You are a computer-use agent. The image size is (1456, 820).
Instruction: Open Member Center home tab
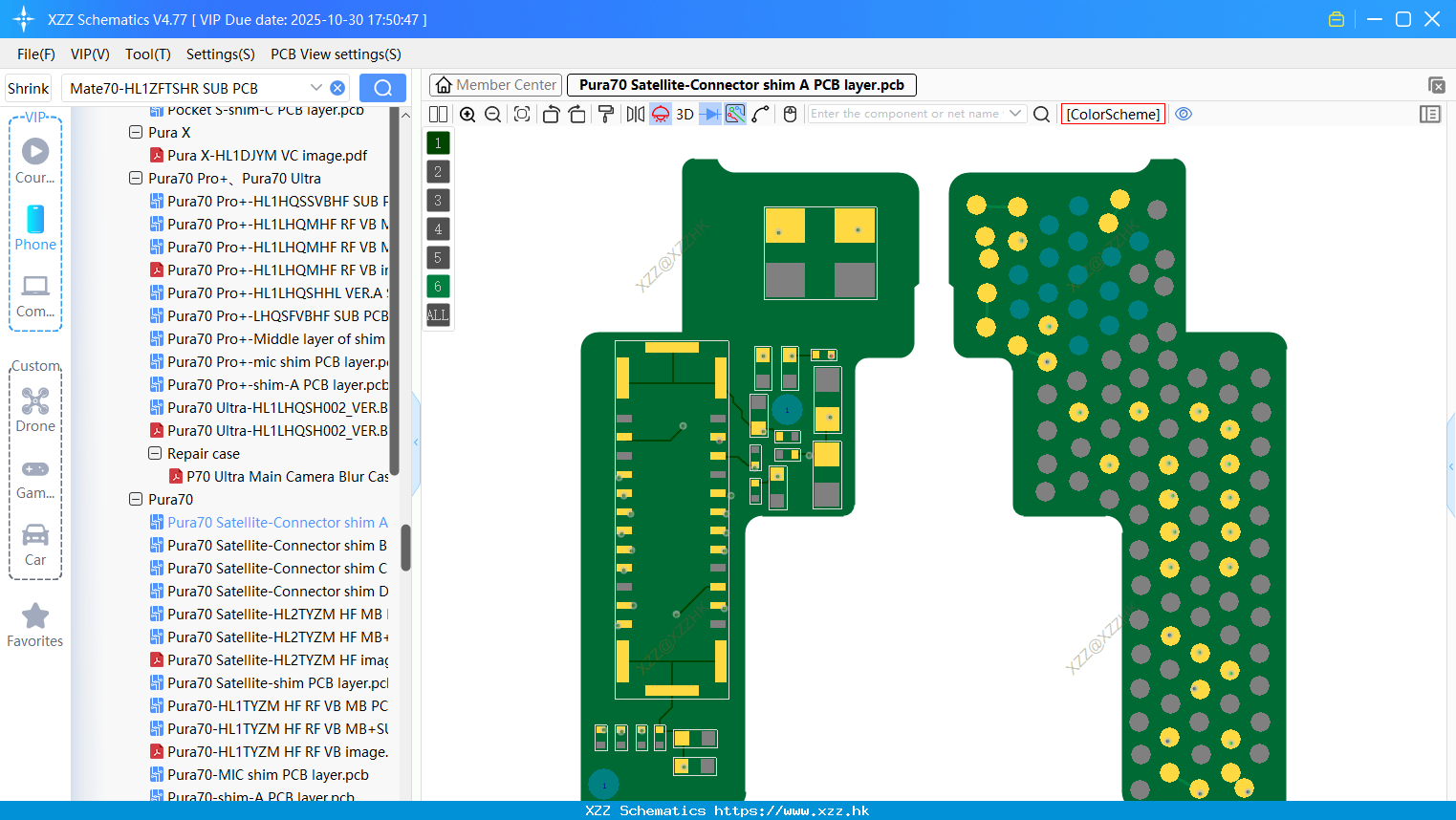tap(495, 85)
